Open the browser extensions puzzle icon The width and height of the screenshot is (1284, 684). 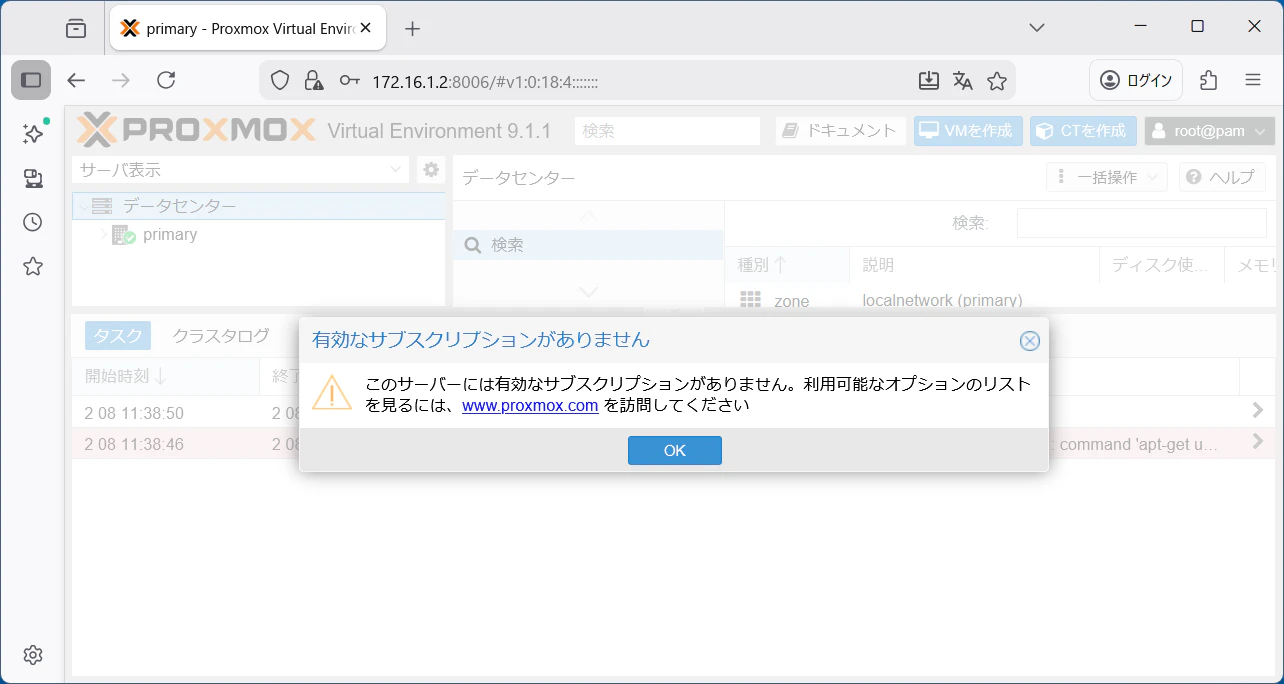[1209, 80]
